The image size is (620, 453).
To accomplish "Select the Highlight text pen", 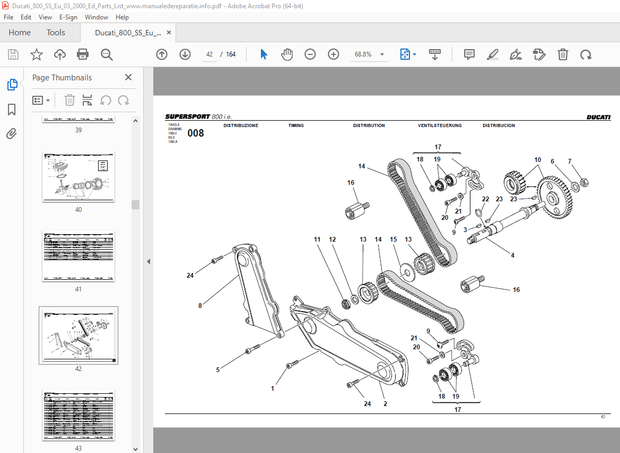I will point(492,54).
